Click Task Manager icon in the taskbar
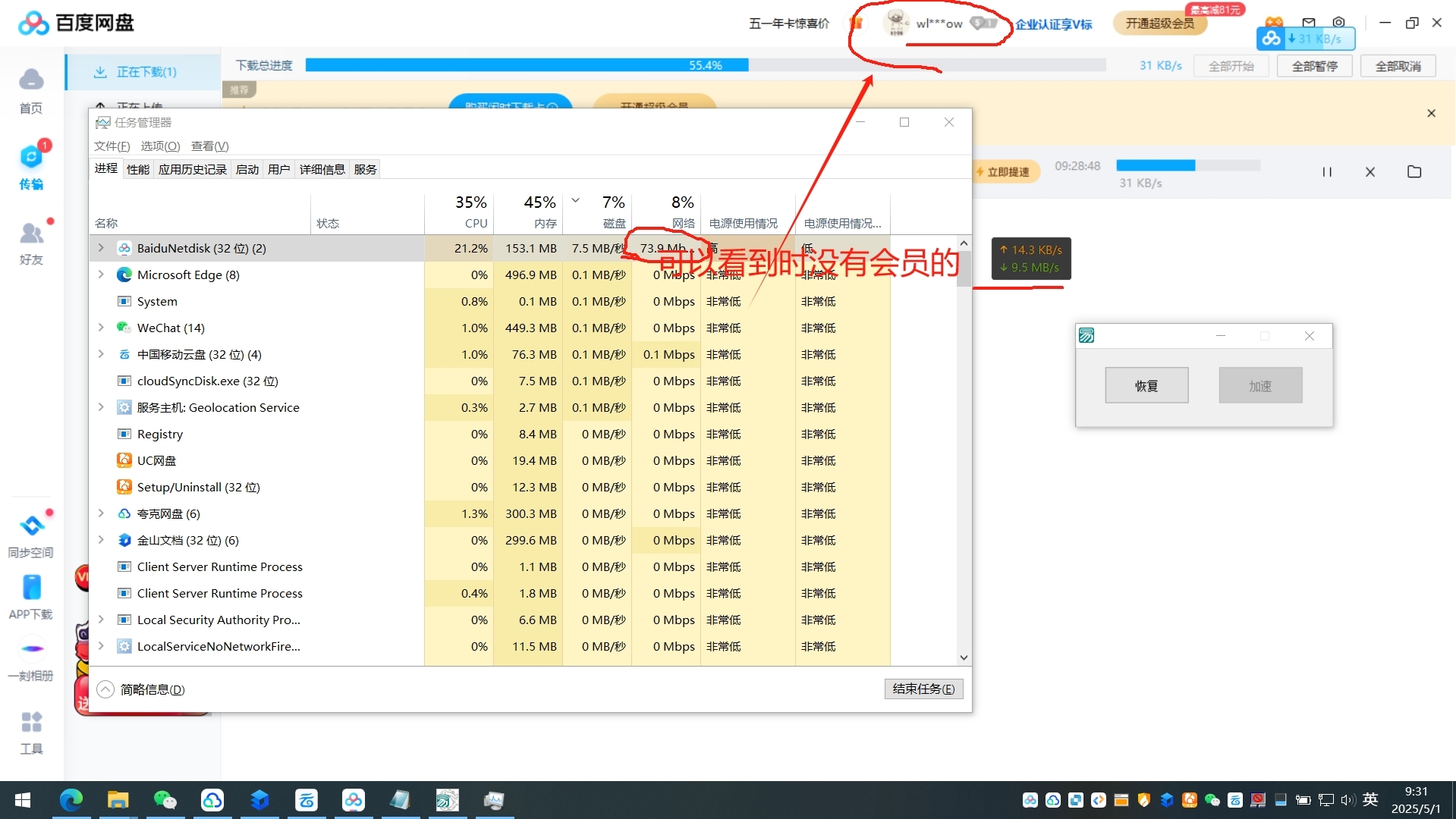The height and width of the screenshot is (819, 1456). click(x=495, y=800)
